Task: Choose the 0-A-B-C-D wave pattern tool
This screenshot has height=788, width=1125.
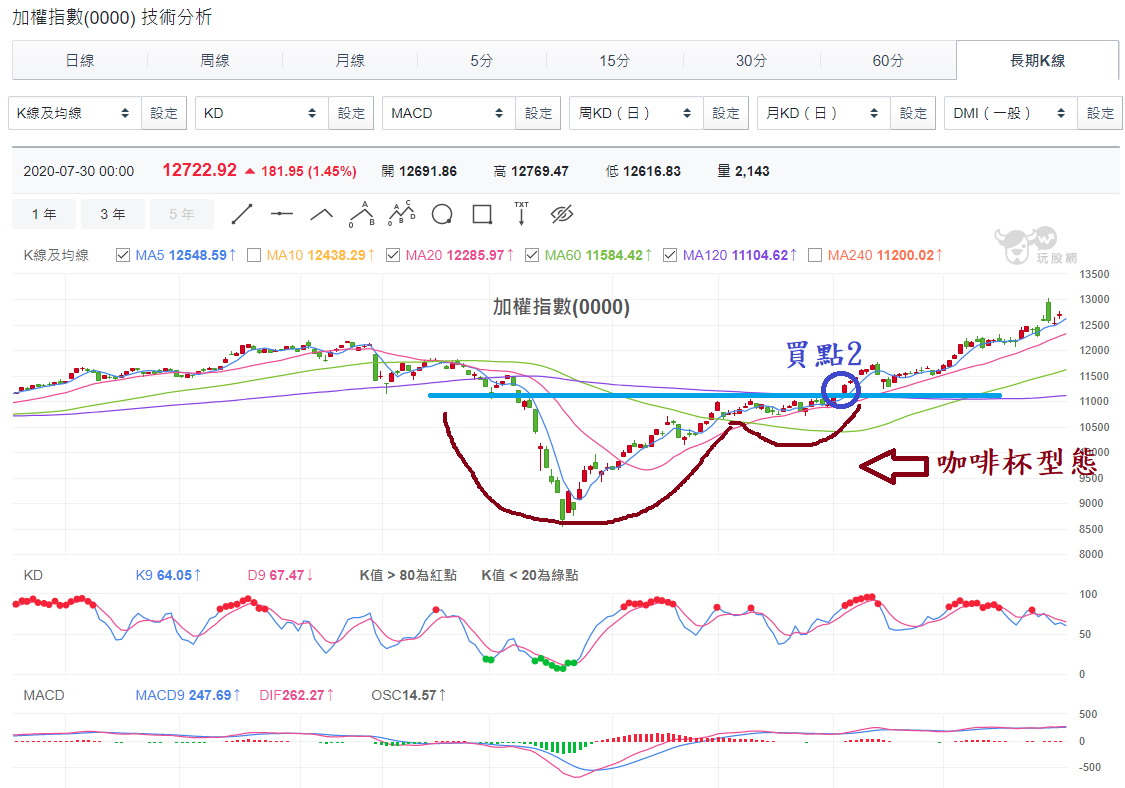Action: [x=402, y=214]
